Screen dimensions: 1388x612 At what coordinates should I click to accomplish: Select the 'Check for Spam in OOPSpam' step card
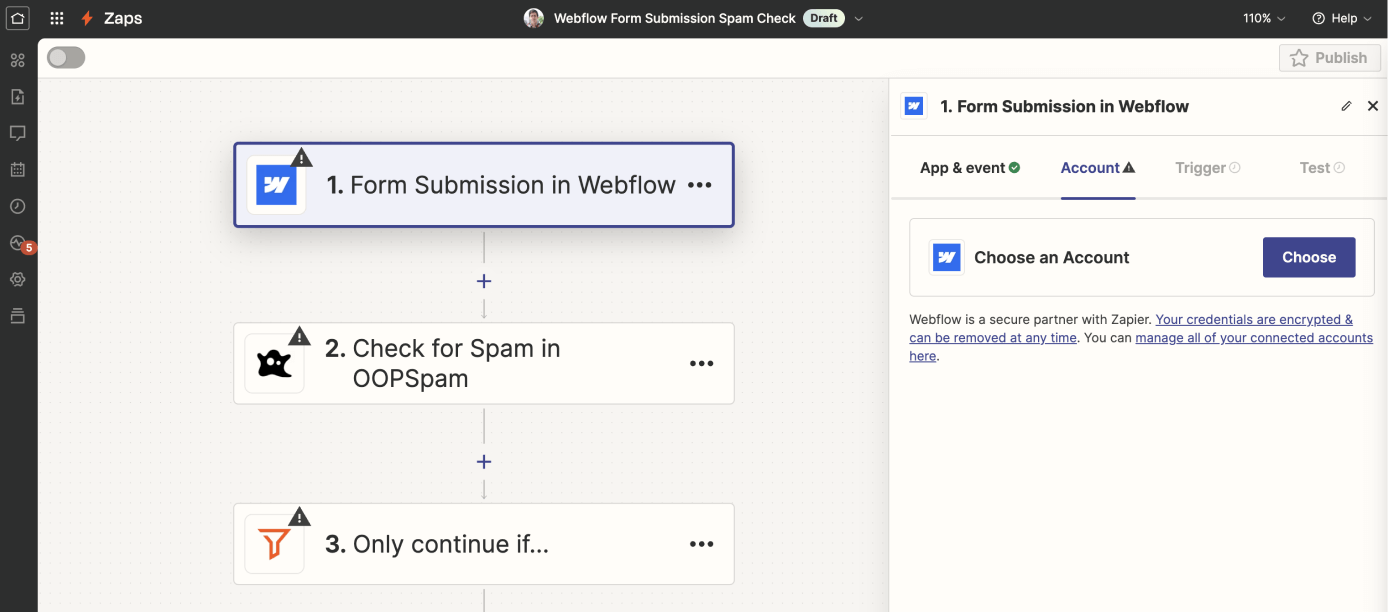click(x=484, y=364)
